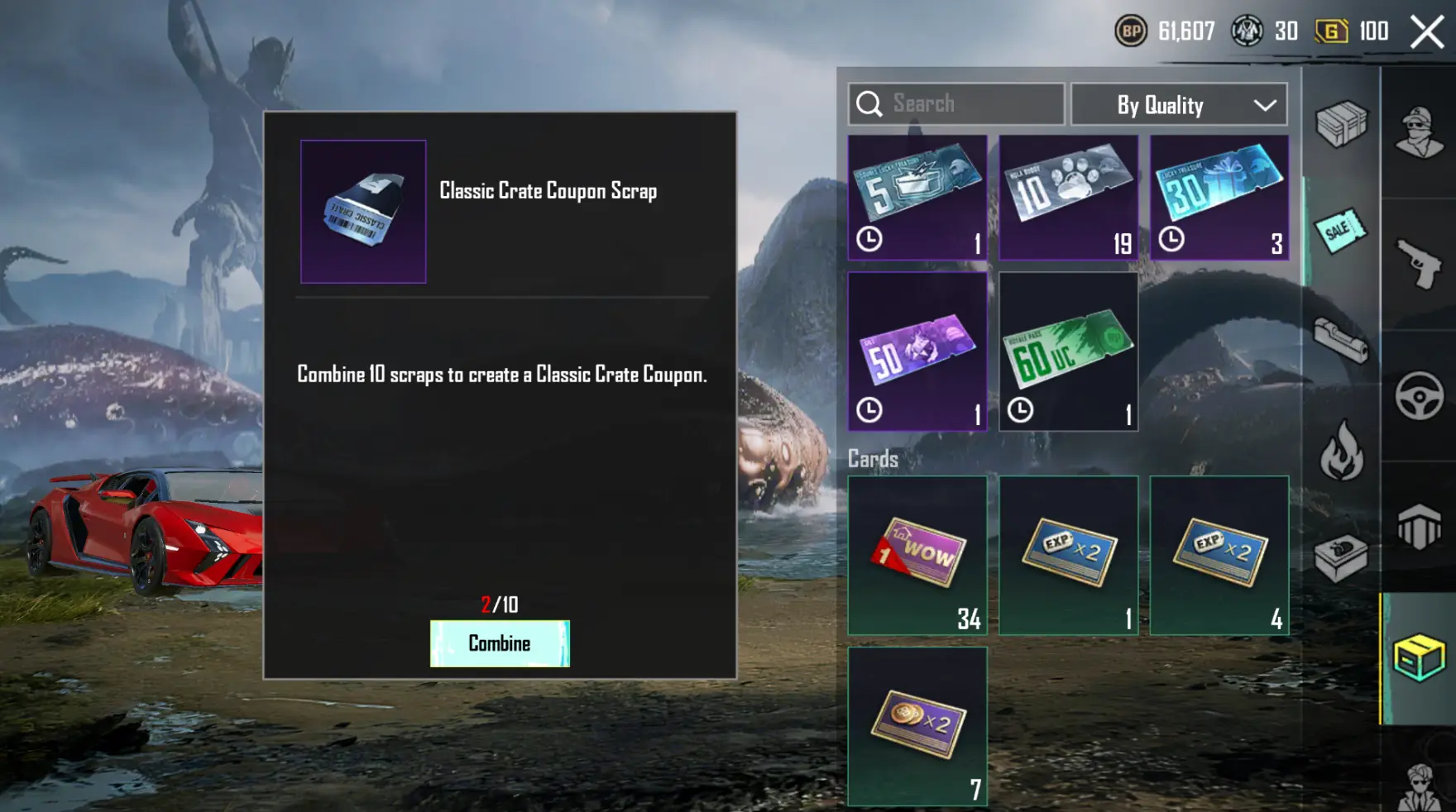1456x812 pixels.
Task: Select the 30 Lucky Treasure coupon
Action: [1219, 198]
